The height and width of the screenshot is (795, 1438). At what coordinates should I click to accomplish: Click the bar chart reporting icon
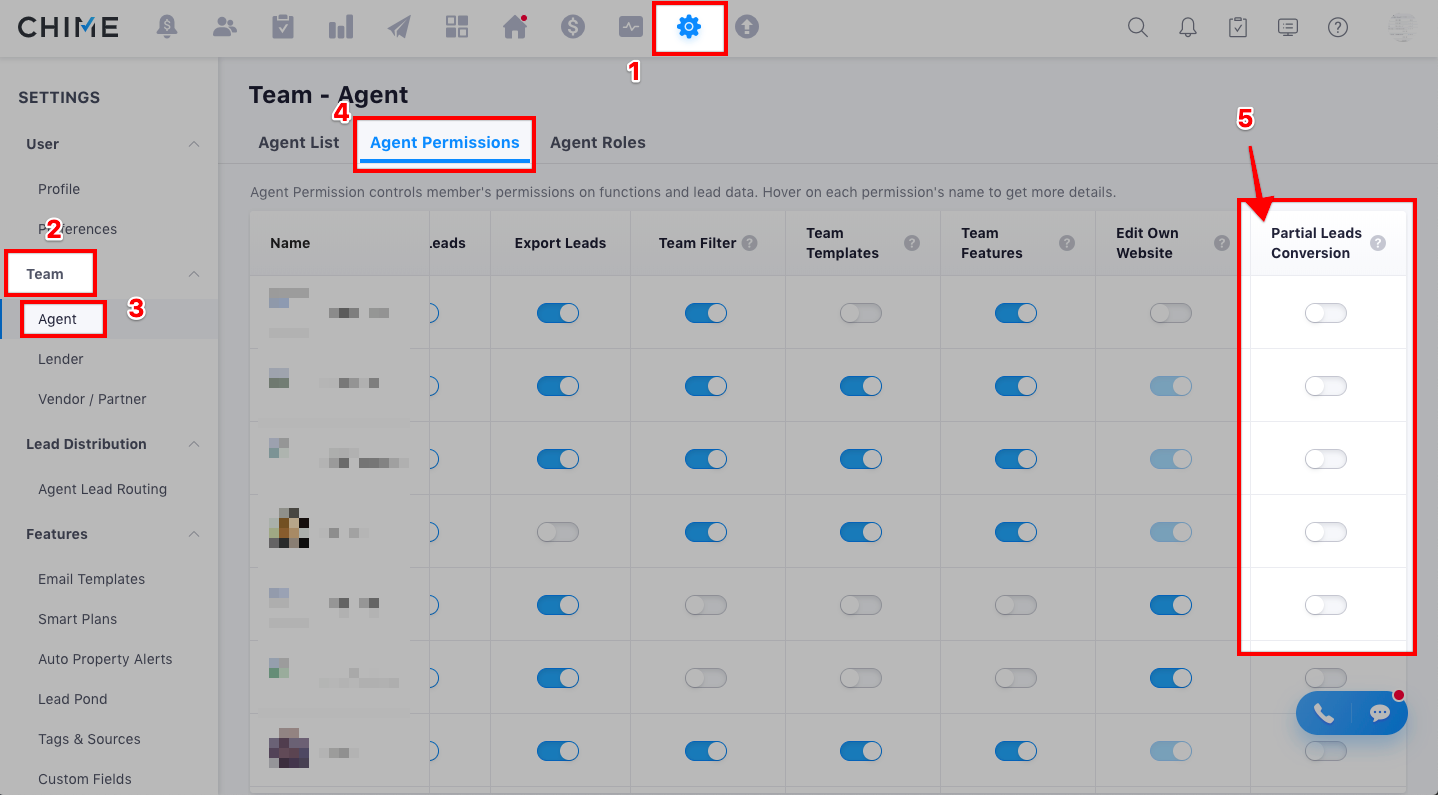tap(341, 27)
